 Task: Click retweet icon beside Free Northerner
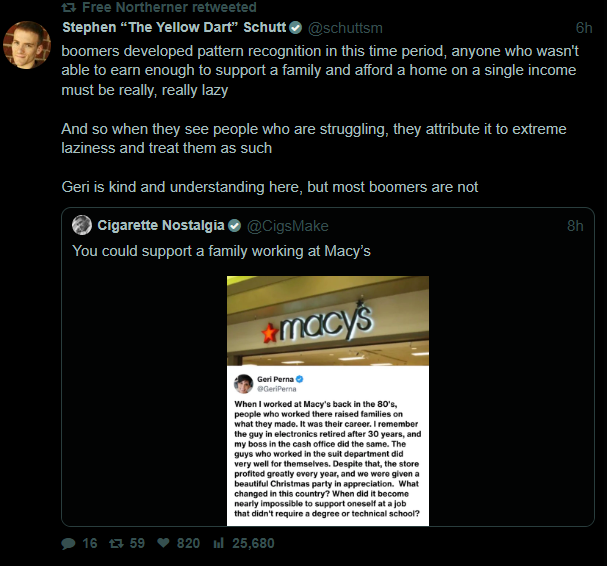68,8
